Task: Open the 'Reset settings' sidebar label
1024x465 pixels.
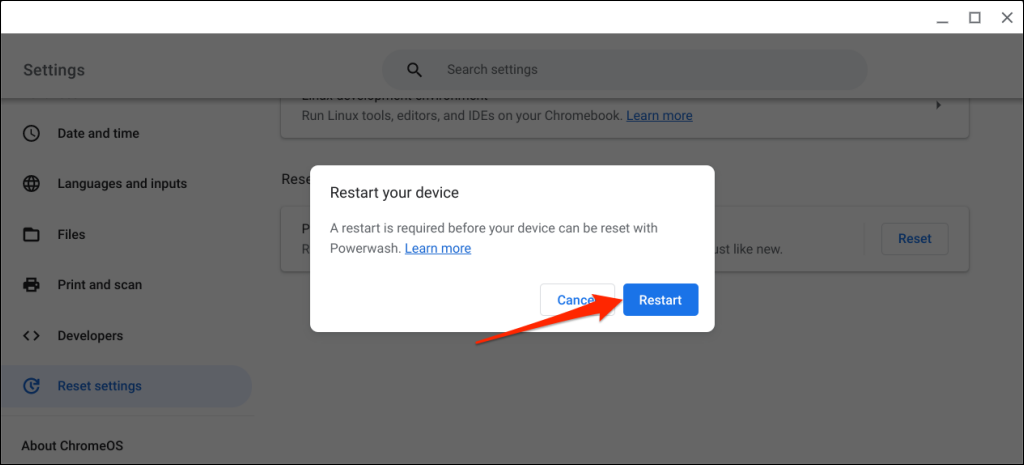Action: coord(100,386)
